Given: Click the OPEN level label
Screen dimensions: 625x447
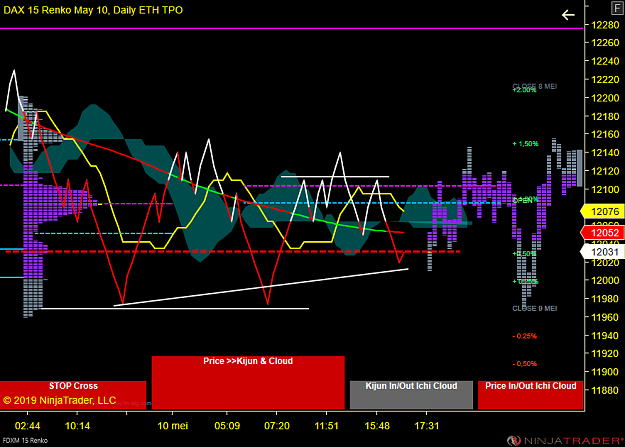Looking at the screenshot, I should (x=525, y=200).
